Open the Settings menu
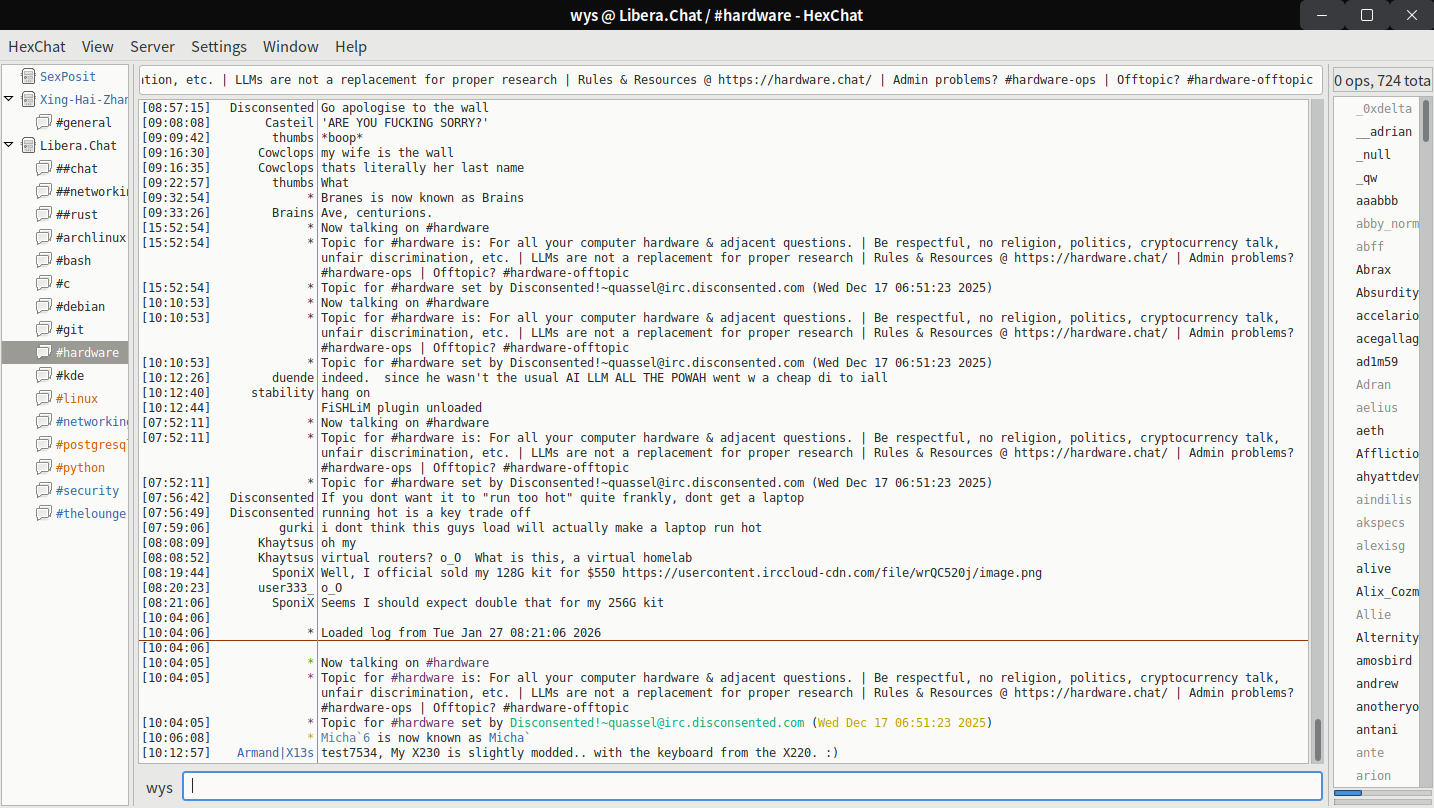This screenshot has width=1434, height=808. [x=219, y=47]
